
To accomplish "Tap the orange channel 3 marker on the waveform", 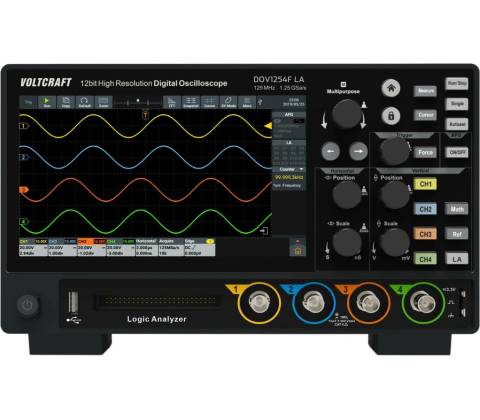I will click(x=24, y=190).
